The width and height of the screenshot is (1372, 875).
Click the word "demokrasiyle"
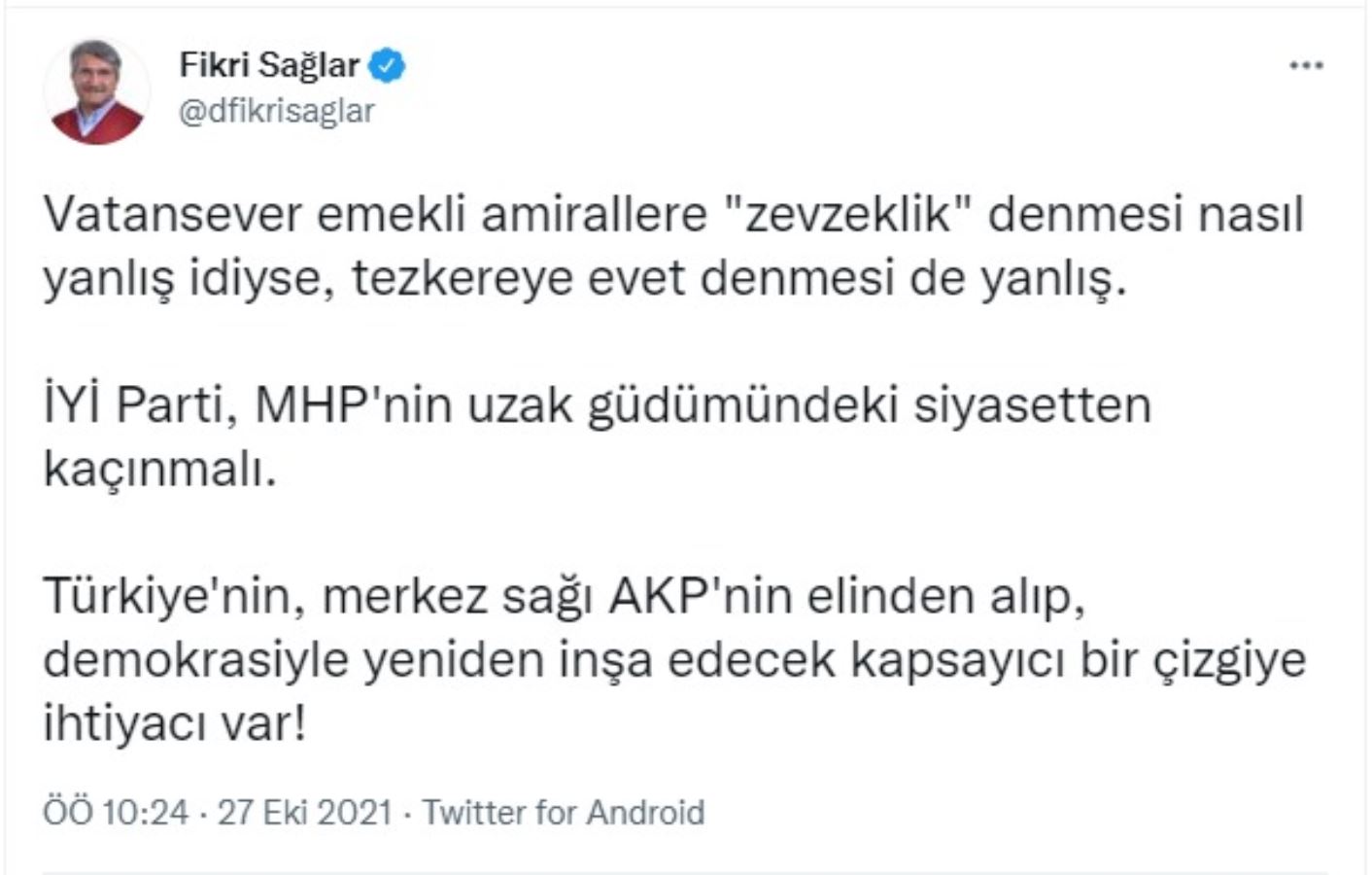pyautogui.click(x=195, y=660)
